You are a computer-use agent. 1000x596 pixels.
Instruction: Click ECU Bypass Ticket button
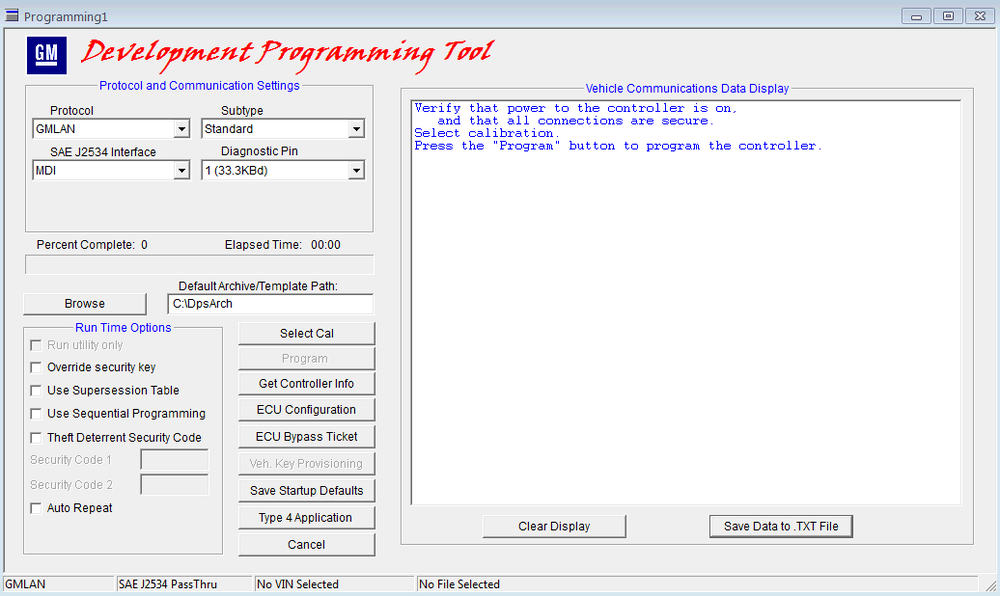[306, 436]
